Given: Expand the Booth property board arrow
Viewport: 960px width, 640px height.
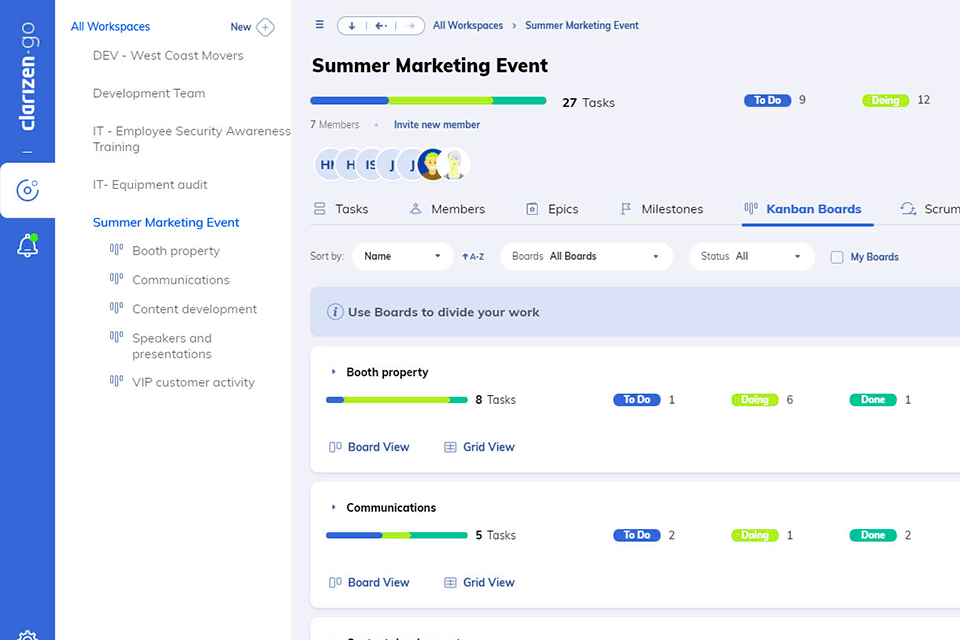Looking at the screenshot, I should coord(334,372).
